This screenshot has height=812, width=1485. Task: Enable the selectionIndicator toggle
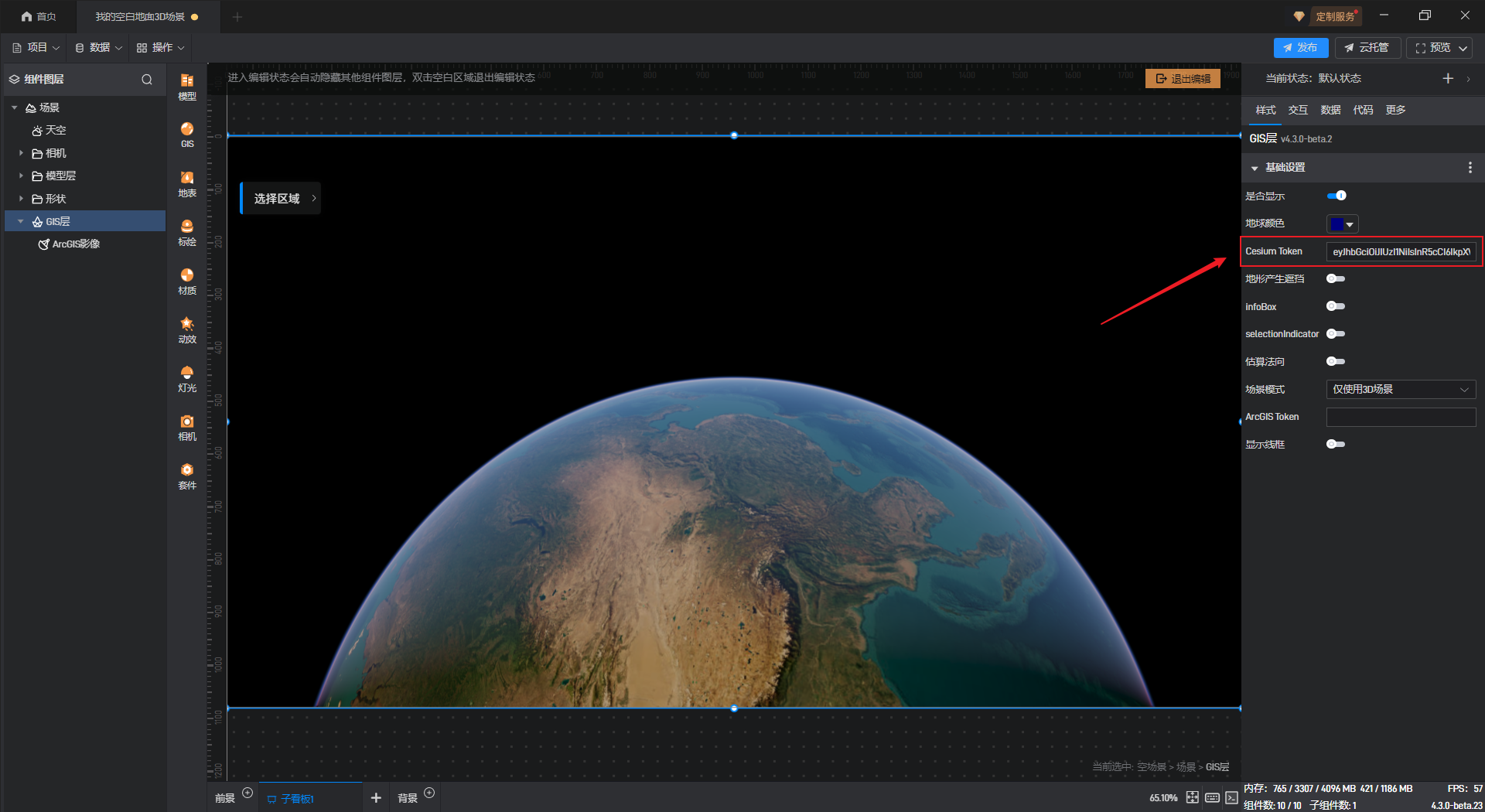[1336, 334]
